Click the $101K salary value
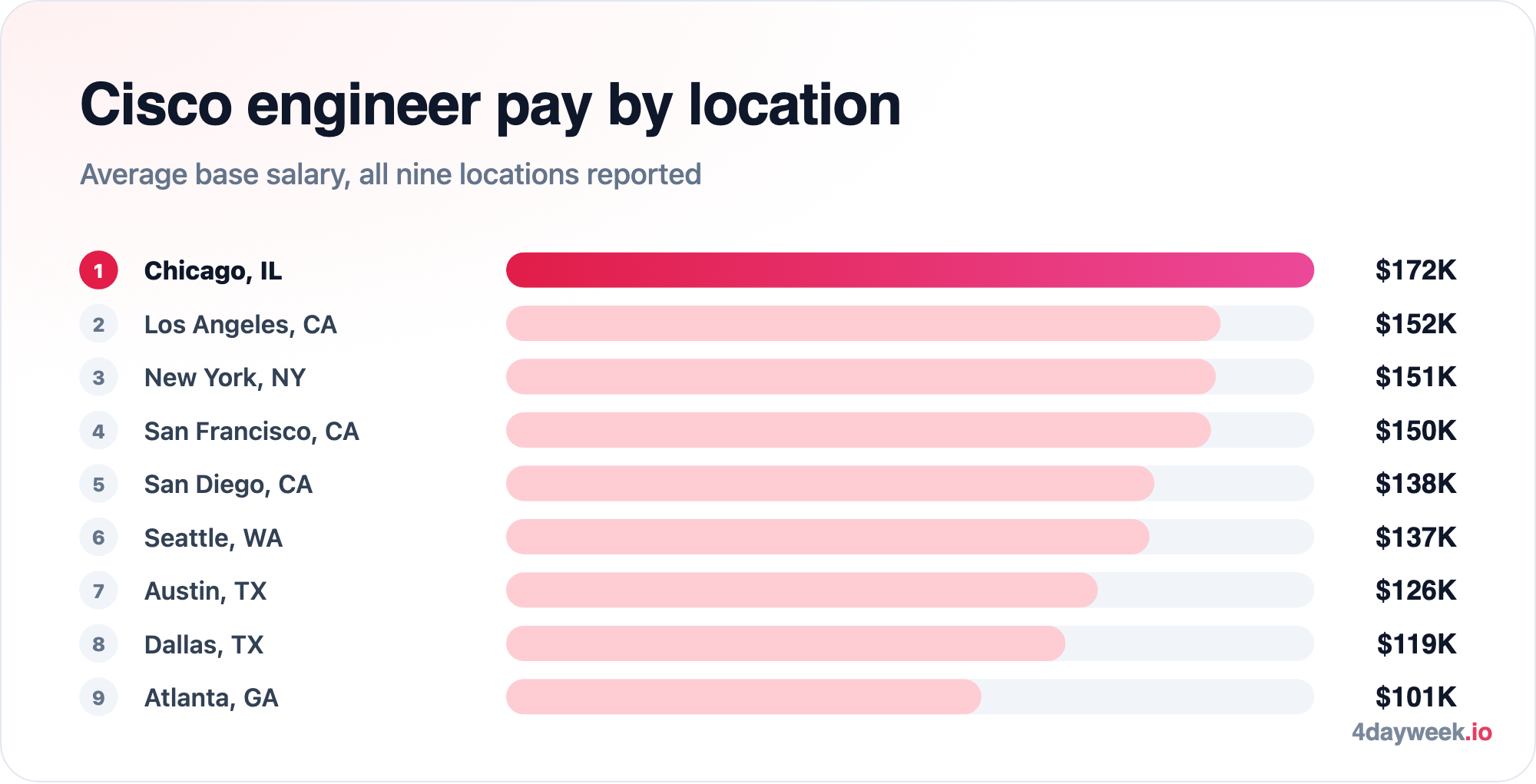The image size is (1536, 784). [x=1415, y=697]
